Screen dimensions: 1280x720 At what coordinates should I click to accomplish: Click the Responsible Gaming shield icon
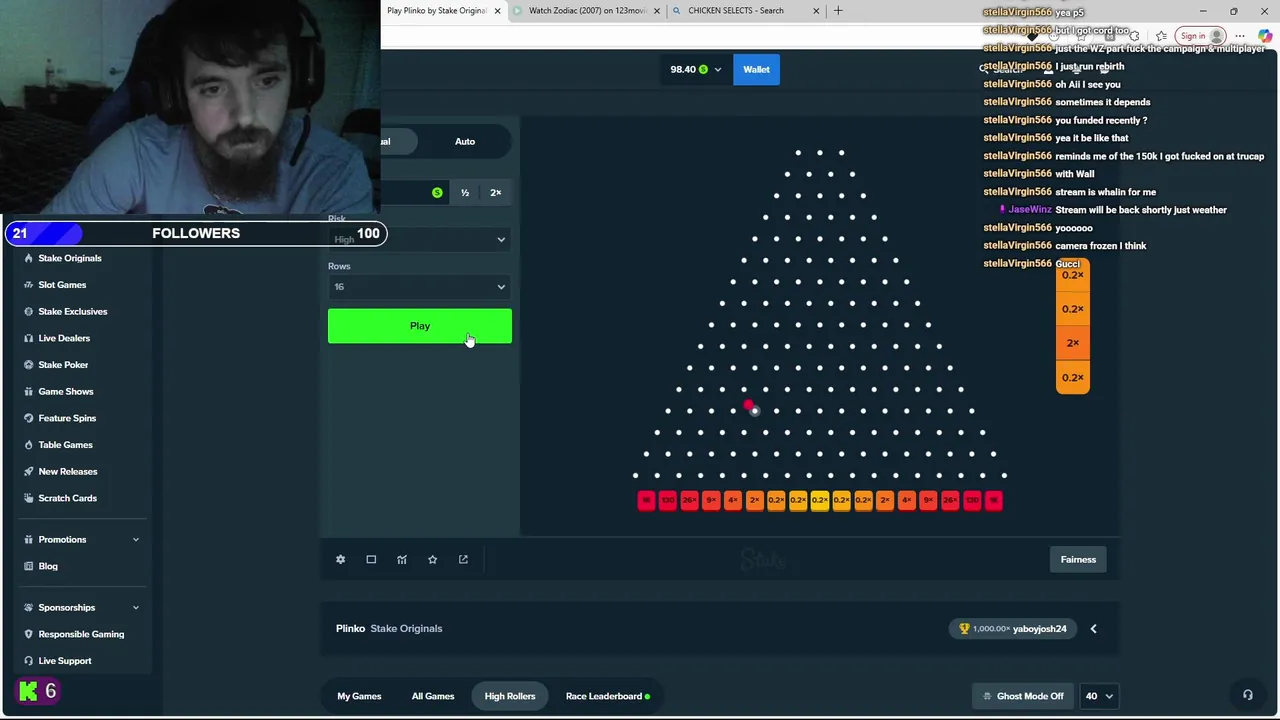(x=28, y=634)
